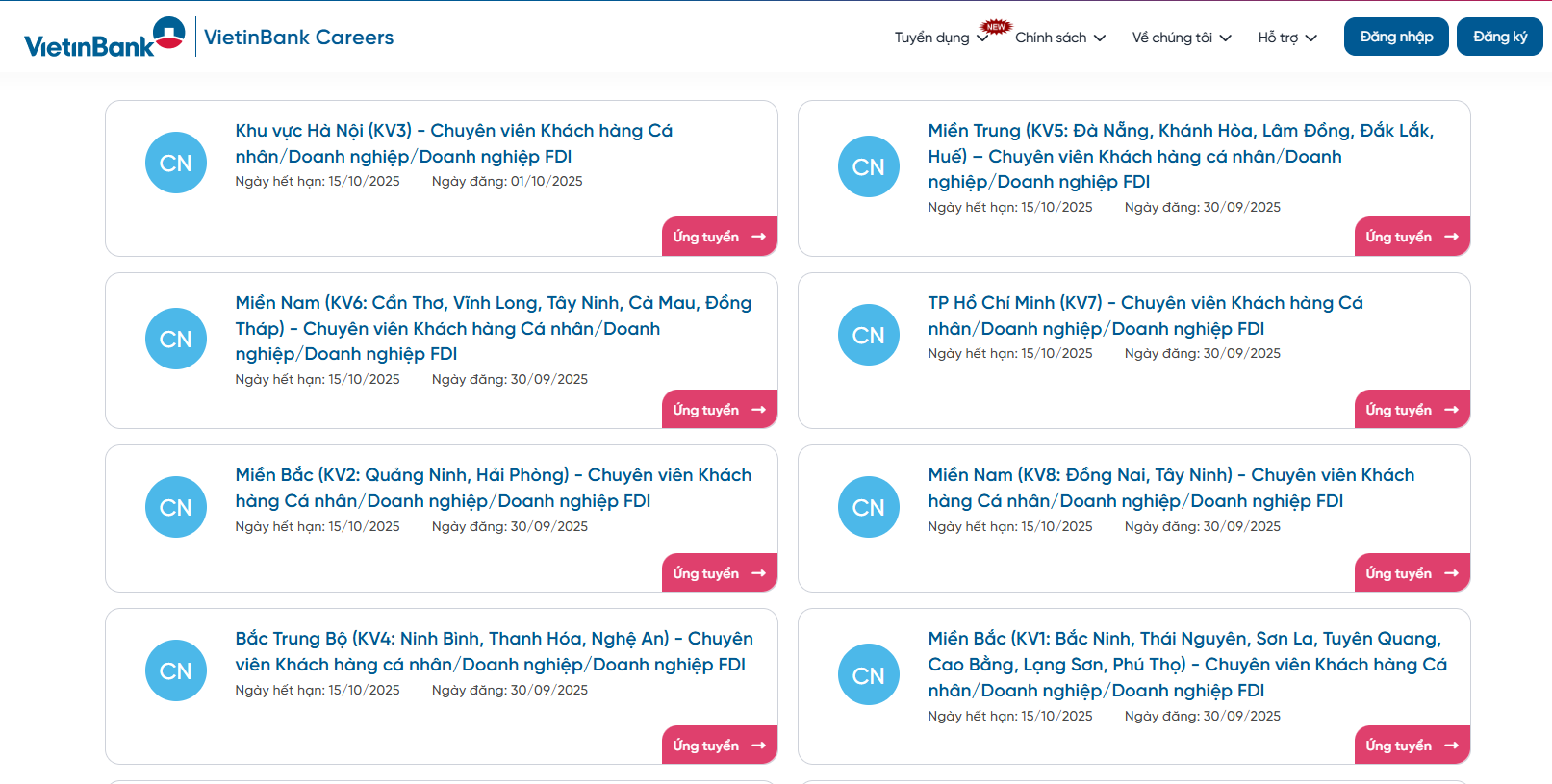Click CN avatar of Bắc Trung Bộ job

tap(176, 671)
